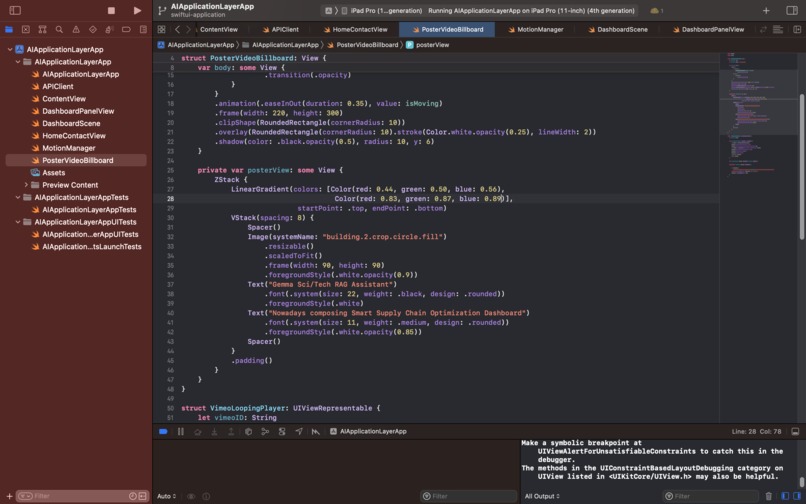Image resolution: width=806 pixels, height=504 pixels.
Task: Go forward in editor history
Action: point(188,29)
